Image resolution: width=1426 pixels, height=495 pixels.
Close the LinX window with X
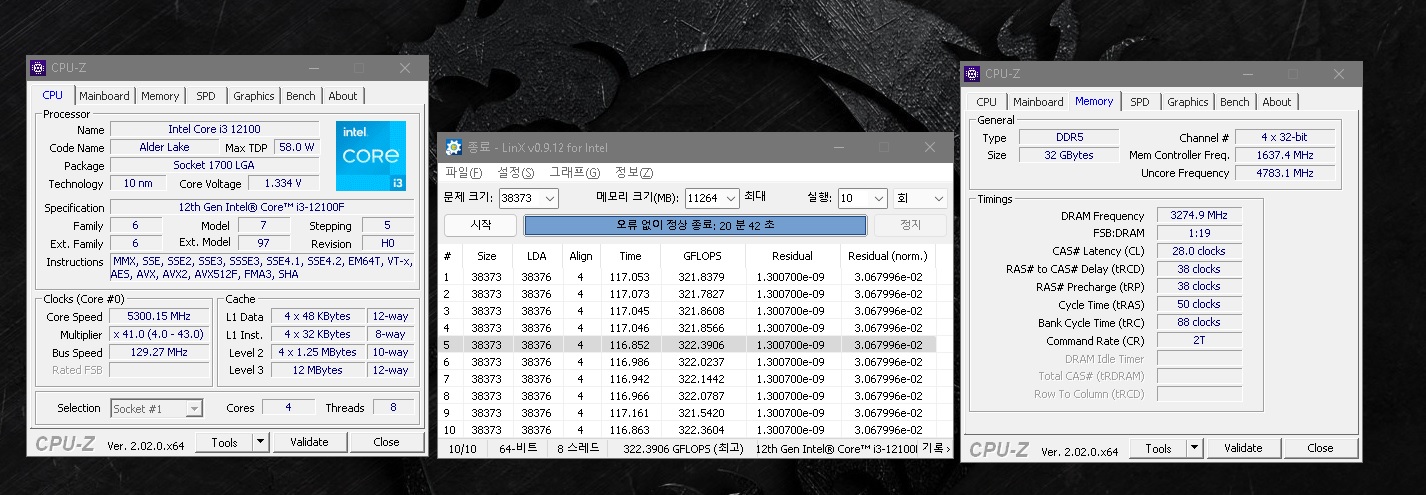[x=930, y=147]
